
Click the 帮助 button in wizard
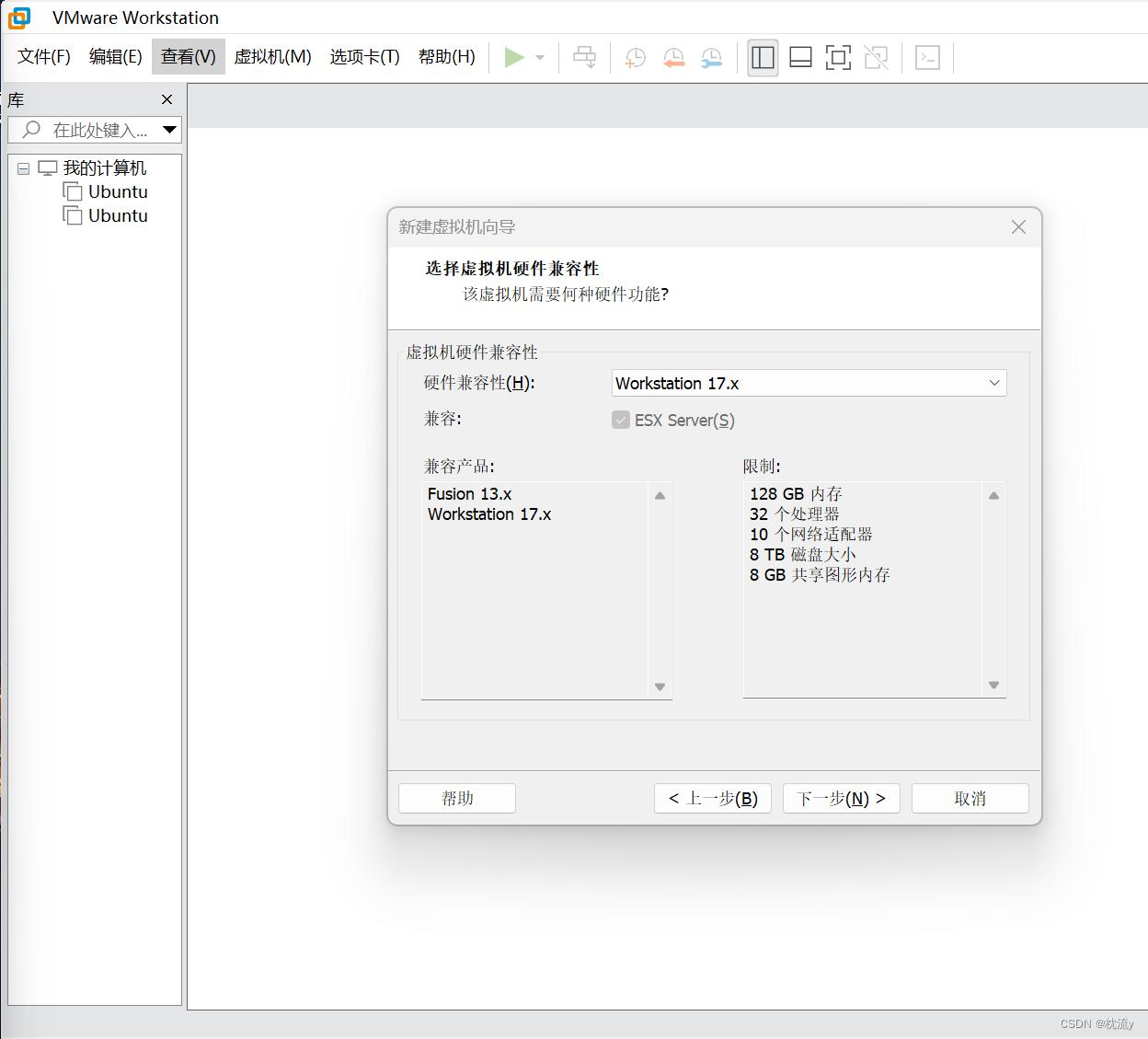pyautogui.click(x=457, y=798)
